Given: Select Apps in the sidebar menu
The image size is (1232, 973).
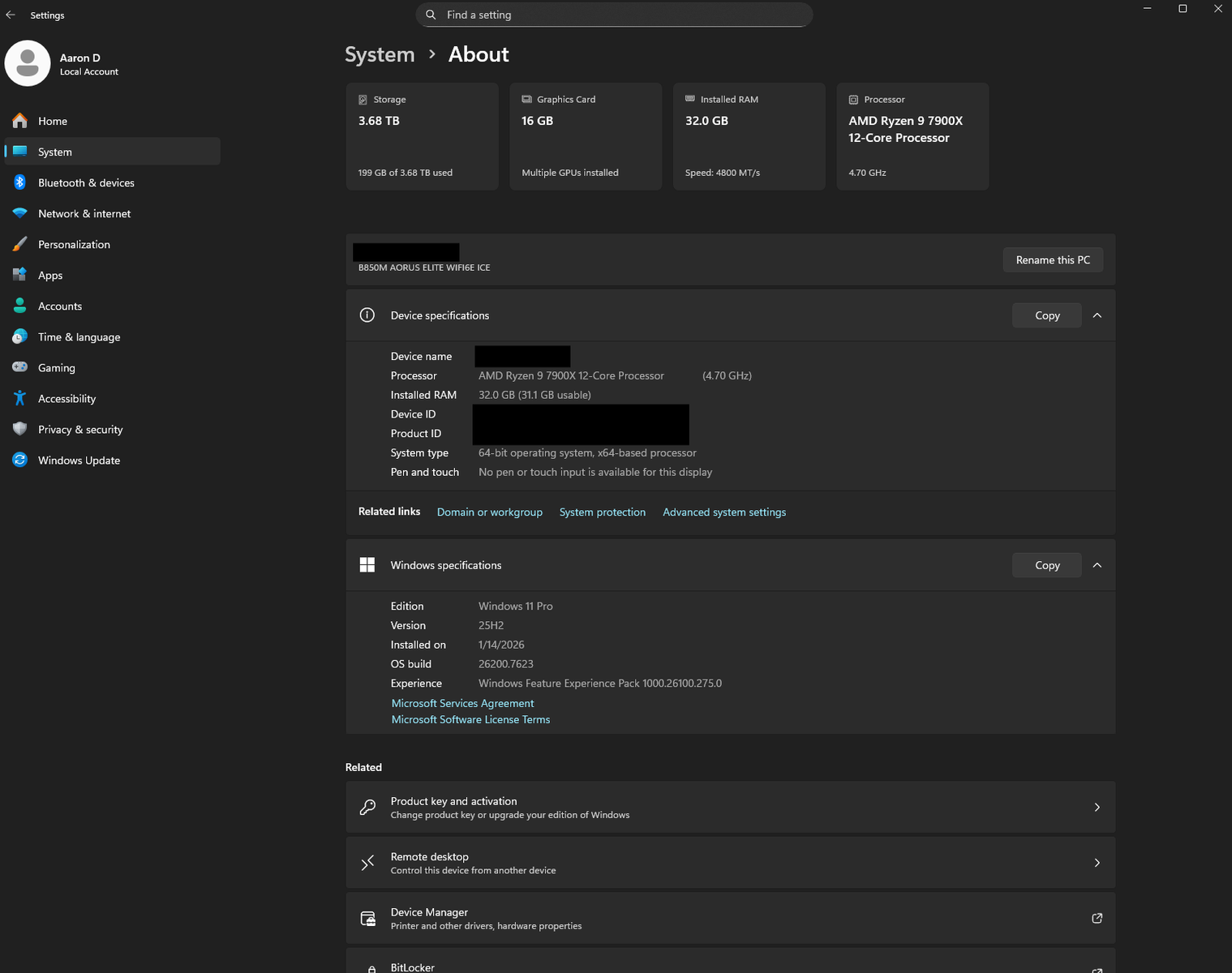Looking at the screenshot, I should [x=50, y=276].
